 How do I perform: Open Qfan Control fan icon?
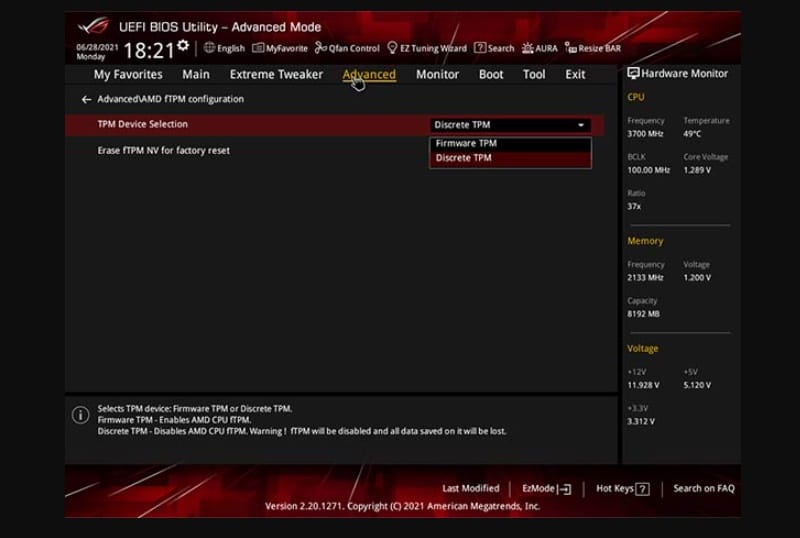[320, 48]
